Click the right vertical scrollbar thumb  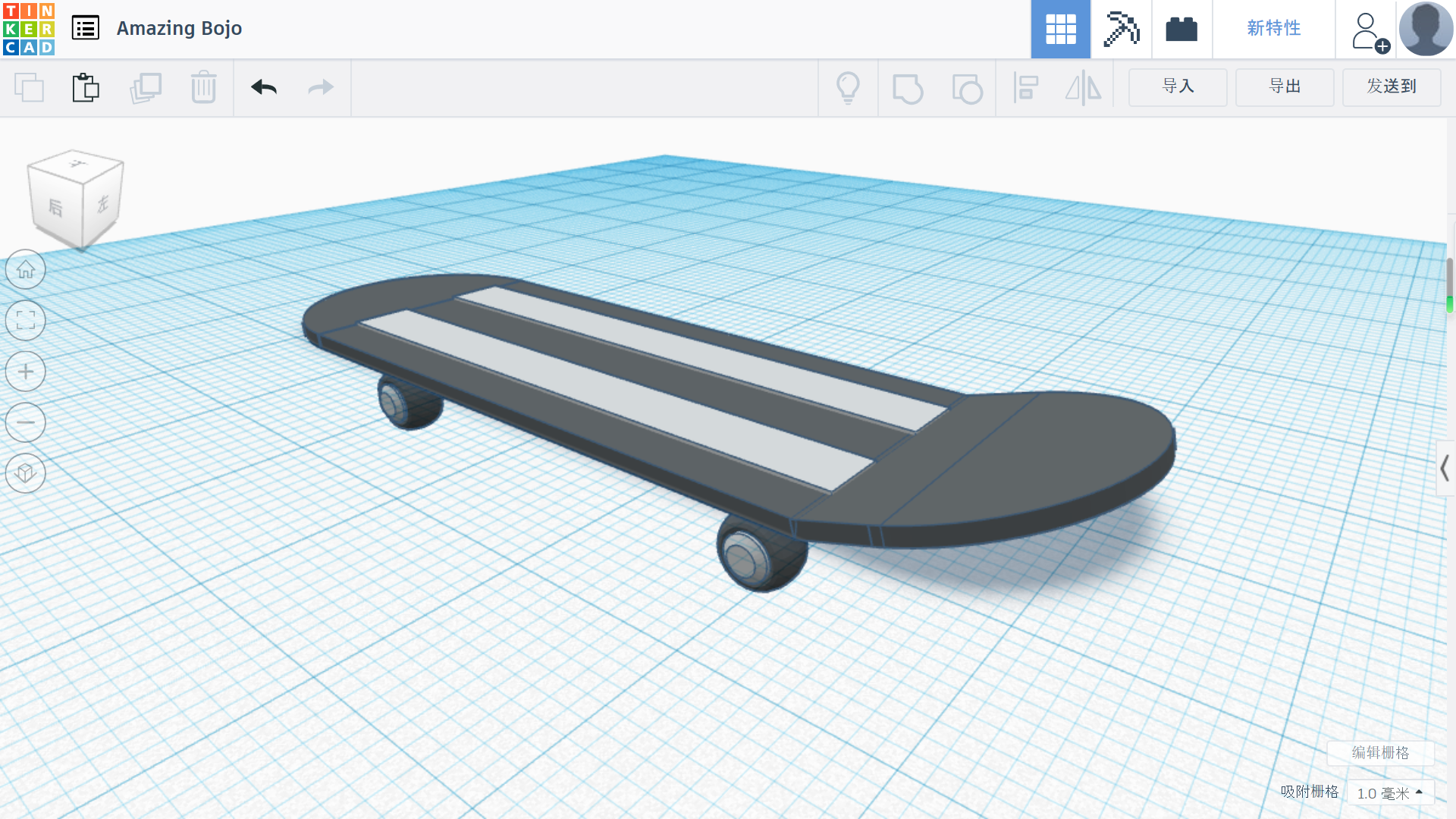tap(1450, 285)
